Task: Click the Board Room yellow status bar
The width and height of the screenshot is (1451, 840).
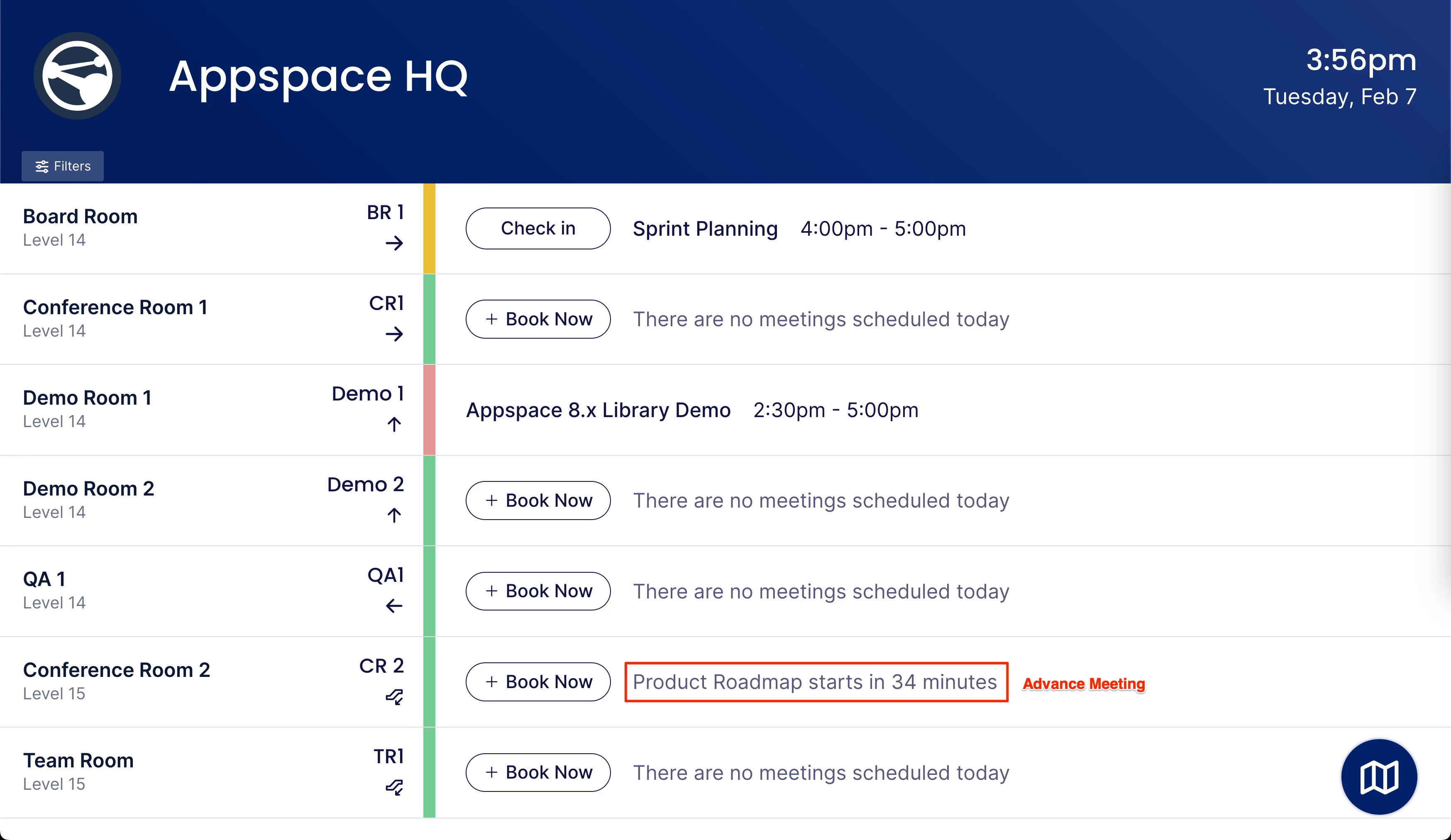Action: [429, 229]
